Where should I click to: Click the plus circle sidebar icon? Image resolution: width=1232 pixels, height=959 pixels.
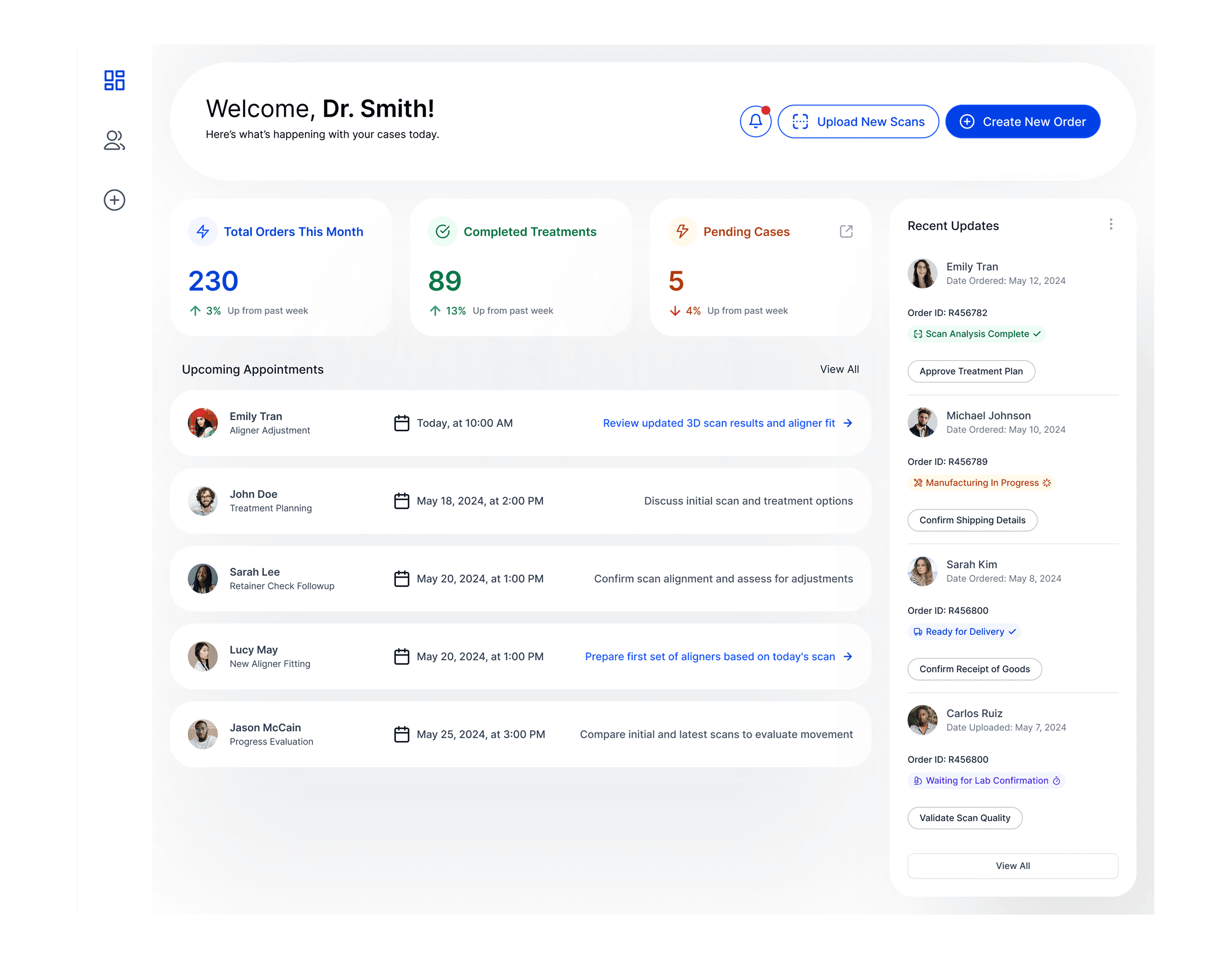(x=115, y=200)
